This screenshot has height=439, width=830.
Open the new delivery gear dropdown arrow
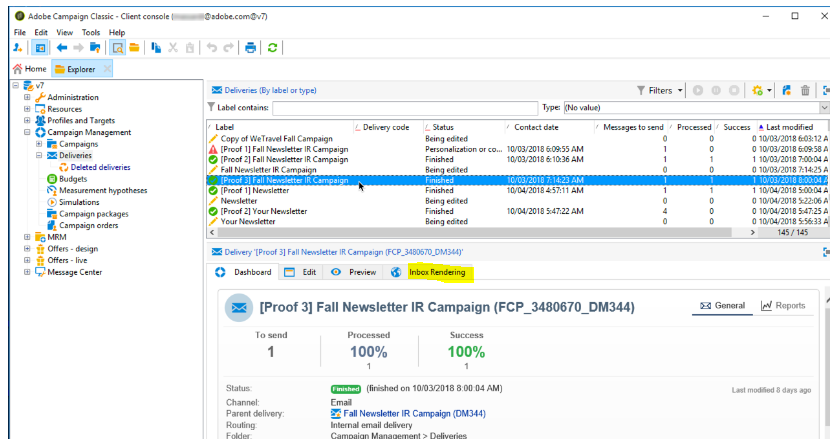click(x=771, y=90)
